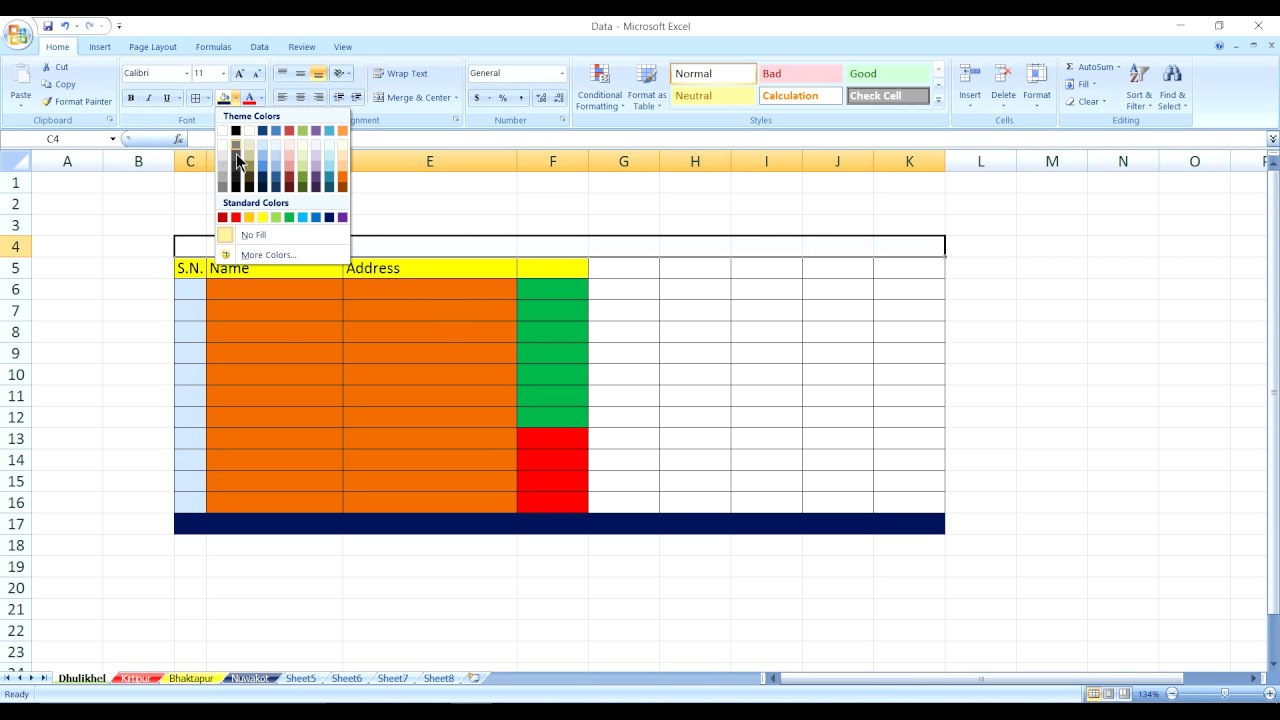Switch to Page Break Preview view button

tap(1124, 694)
